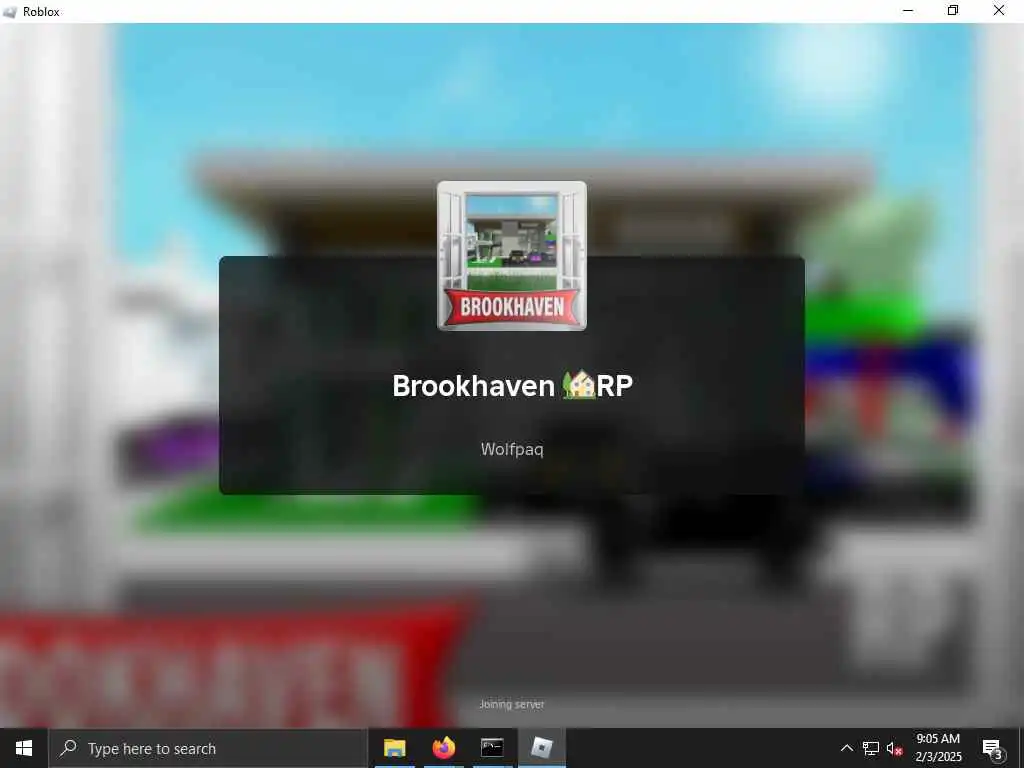Open the Windows Start menu
Viewport: 1024px width, 768px height.
[24, 748]
